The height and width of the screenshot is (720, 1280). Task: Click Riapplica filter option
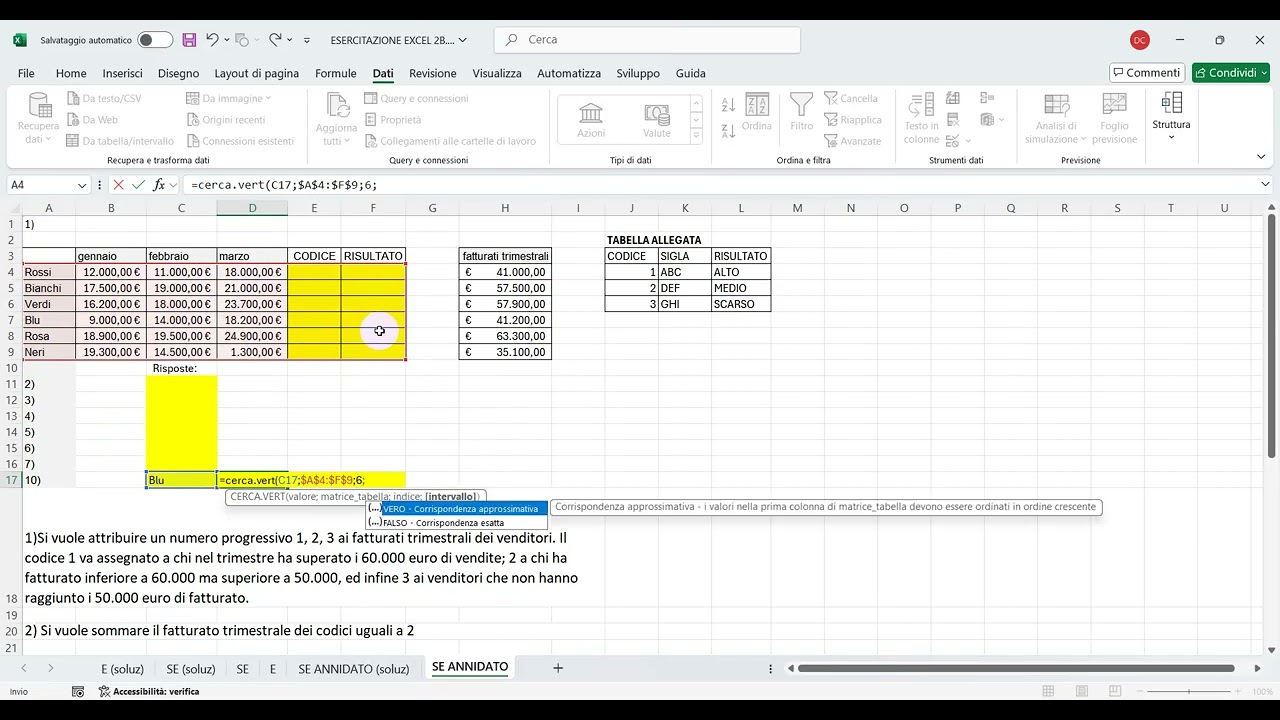point(853,120)
